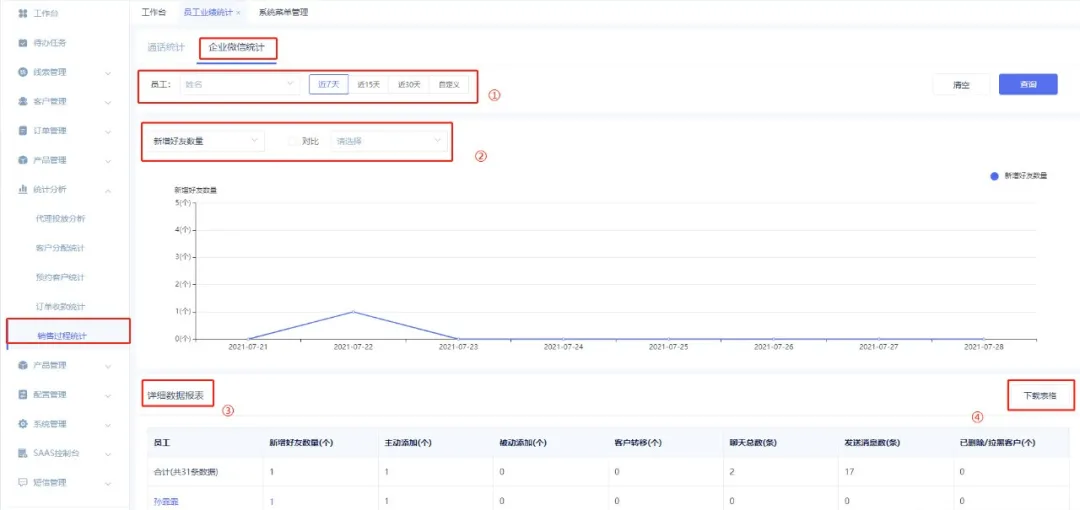1080x510 pixels.
Task: Click the 工作台 sidebar icon
Action: pos(23,13)
